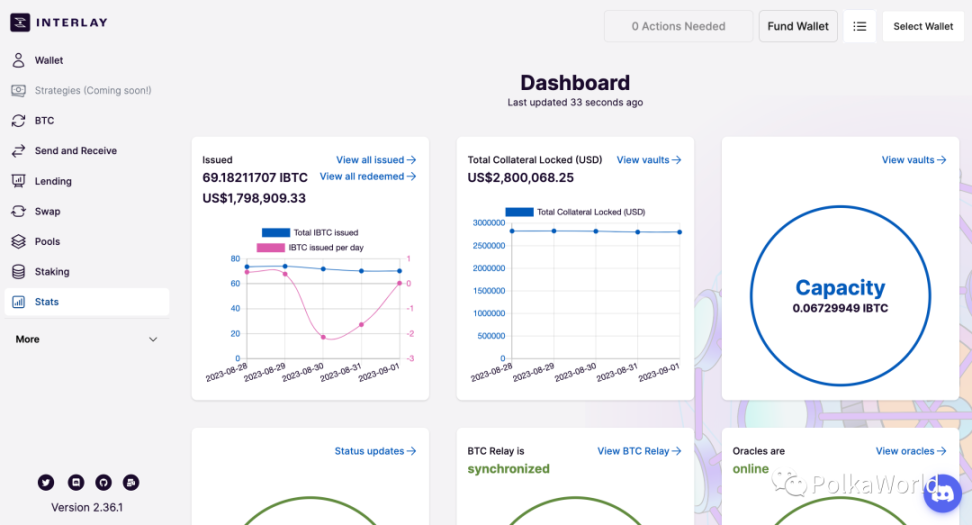Click the Interlay logo icon
This screenshot has width=972, height=525.
click(x=20, y=22)
